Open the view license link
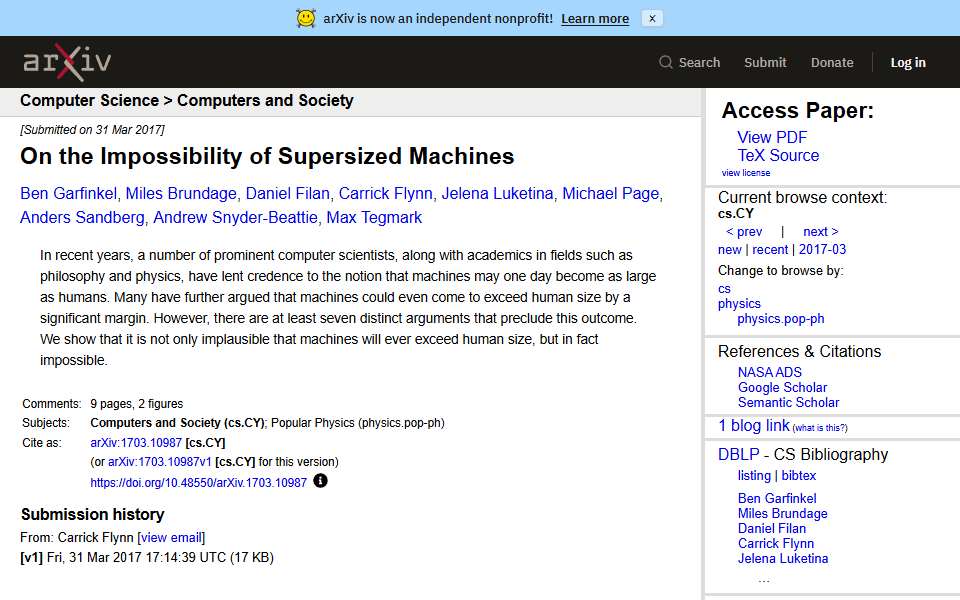Viewport: 960px width, 600px height. [x=746, y=173]
